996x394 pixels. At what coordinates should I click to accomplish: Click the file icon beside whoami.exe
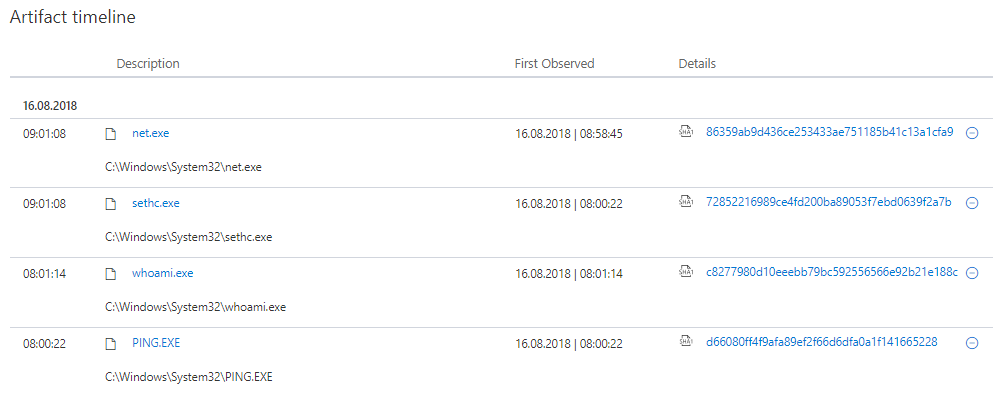[x=111, y=274]
